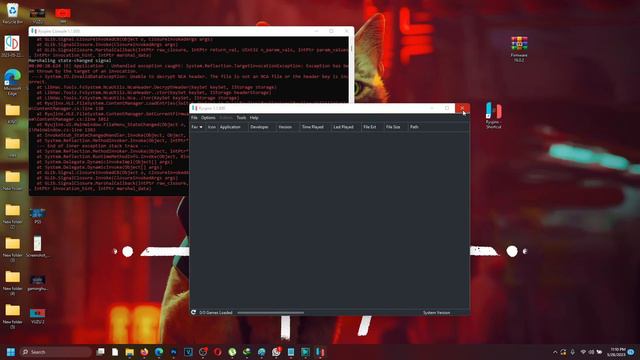Select the New Folder (4) desktop icon
Viewport: 640px width, 360px height.
click(x=12, y=282)
